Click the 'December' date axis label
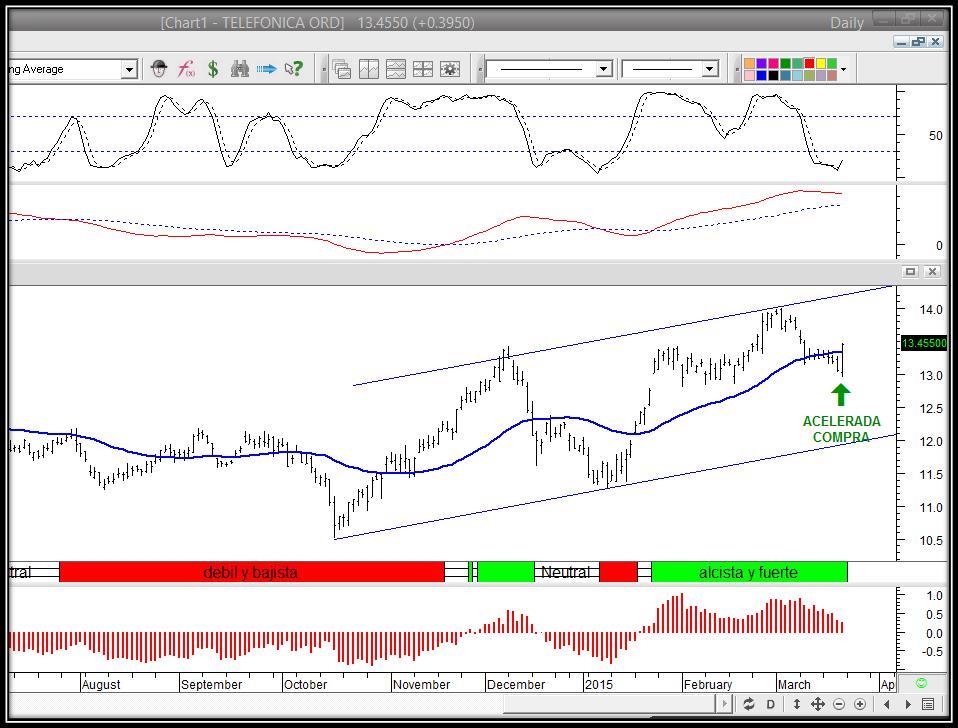The image size is (958, 728). click(x=516, y=685)
